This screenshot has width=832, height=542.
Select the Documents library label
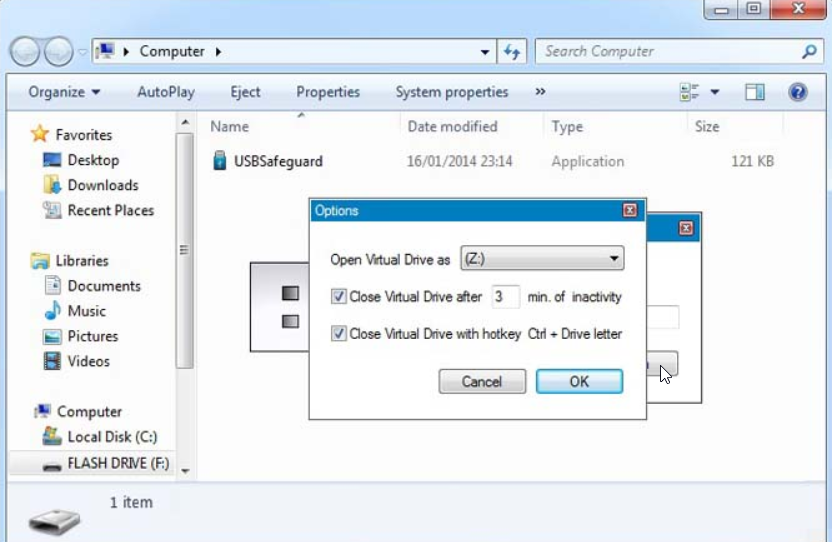click(104, 286)
